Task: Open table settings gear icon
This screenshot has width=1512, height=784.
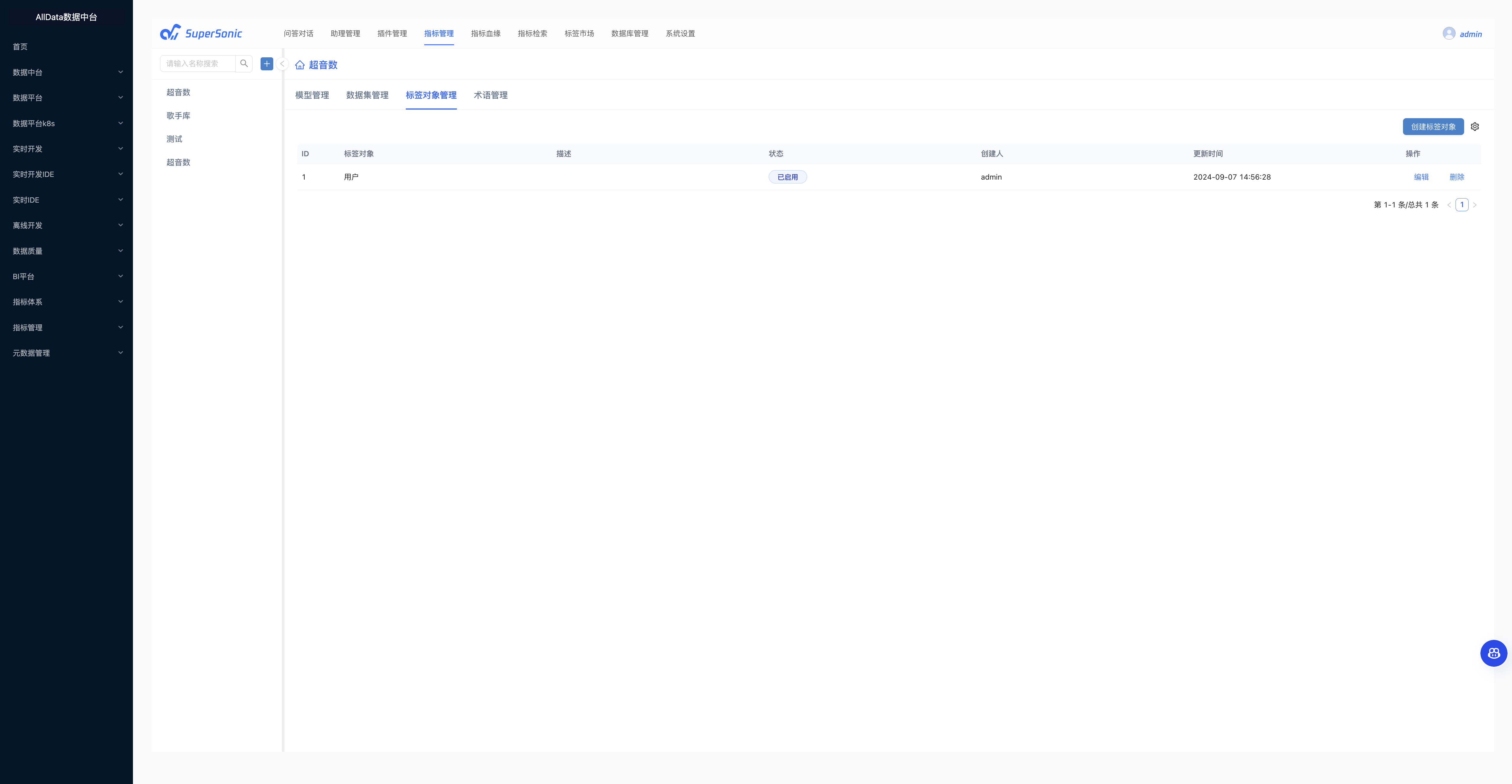Action: (1475, 127)
